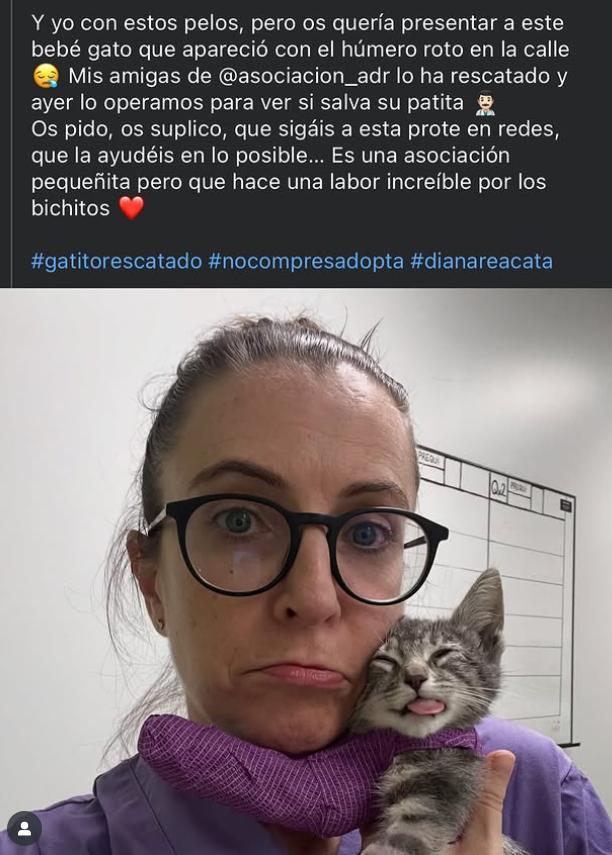Open the #gatitorescatado hashtag
The height and width of the screenshot is (855, 612).
click(117, 261)
